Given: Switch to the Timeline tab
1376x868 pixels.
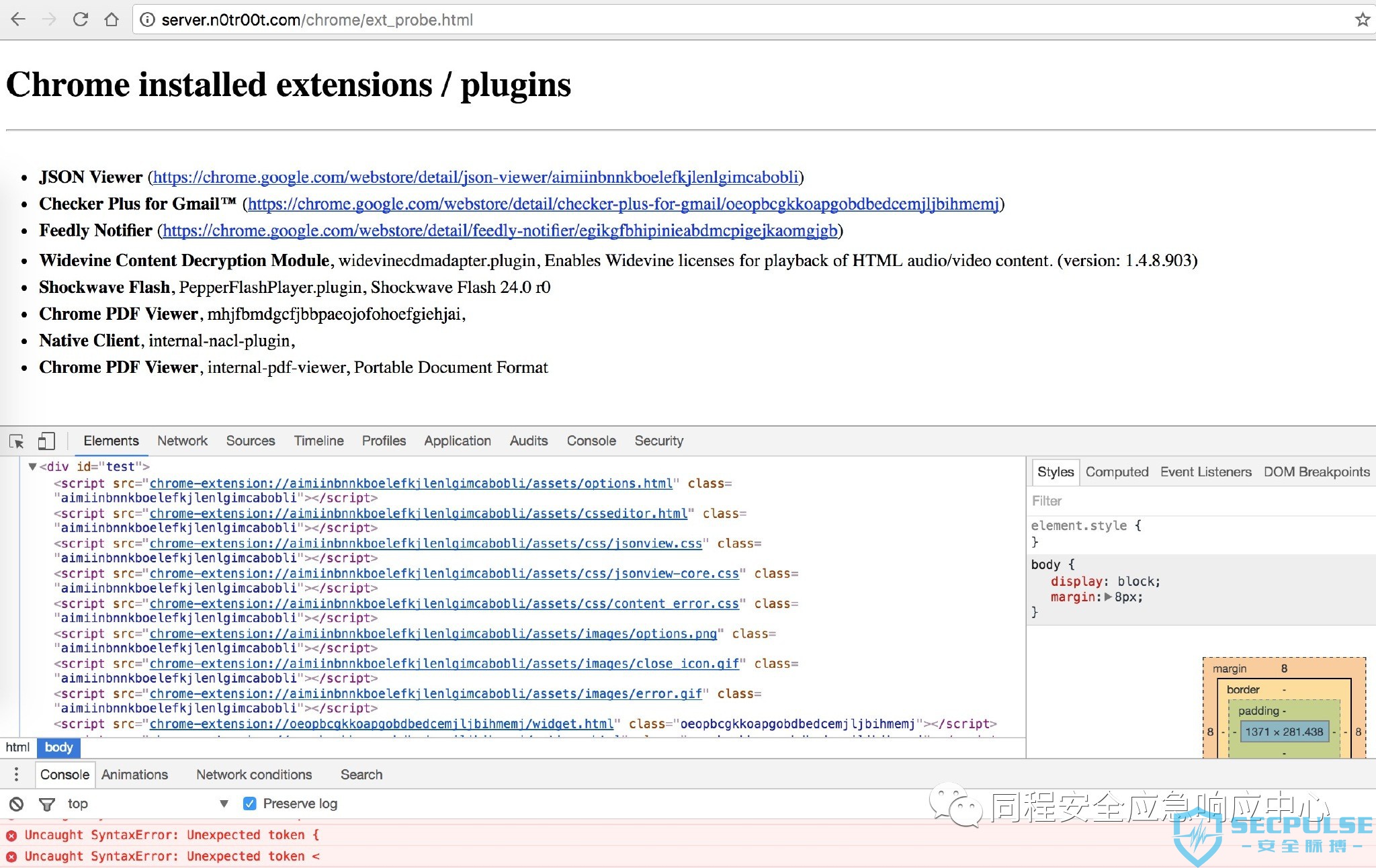Looking at the screenshot, I should coord(318,441).
